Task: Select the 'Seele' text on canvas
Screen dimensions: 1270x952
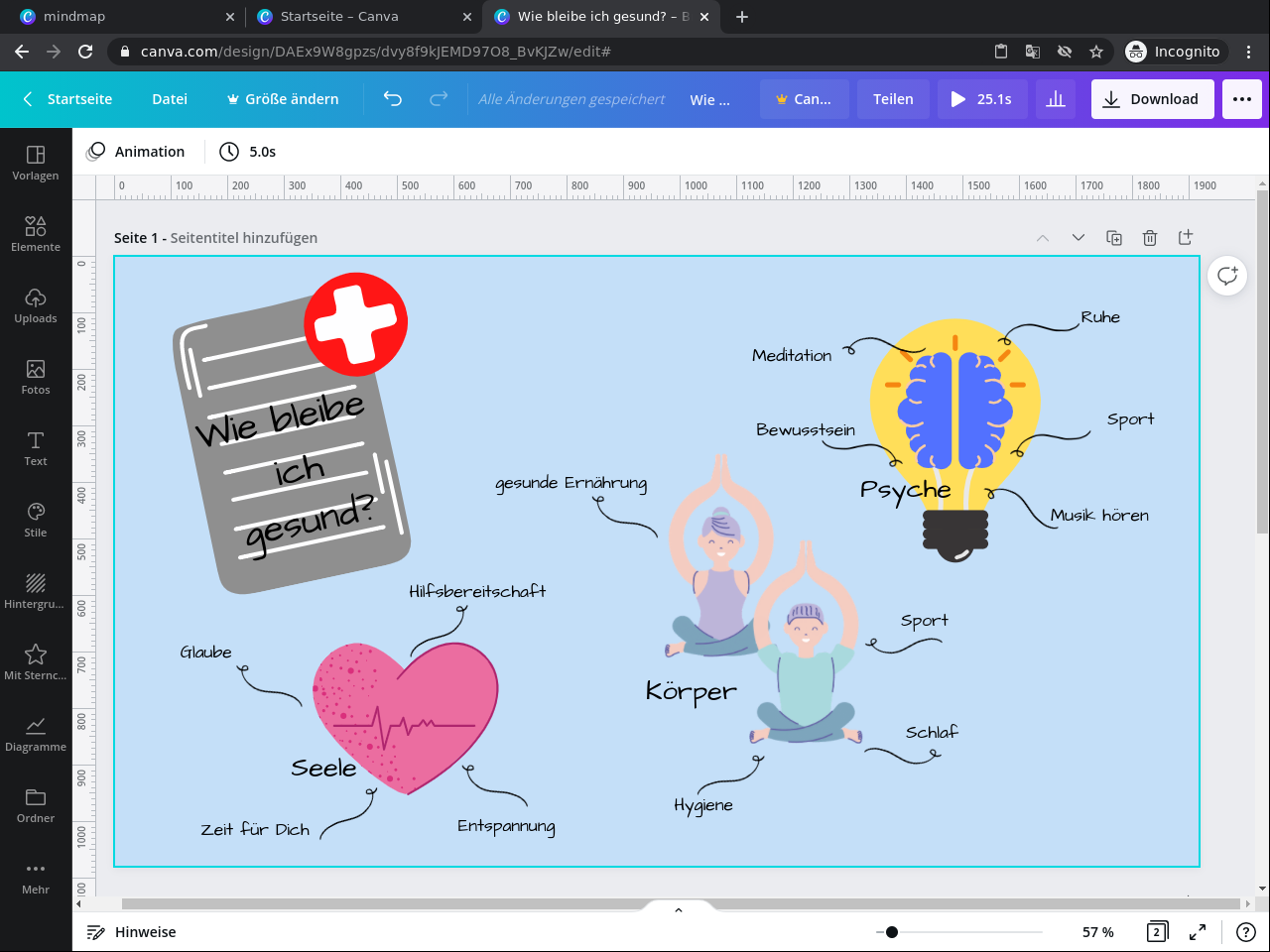Action: pyautogui.click(x=323, y=769)
